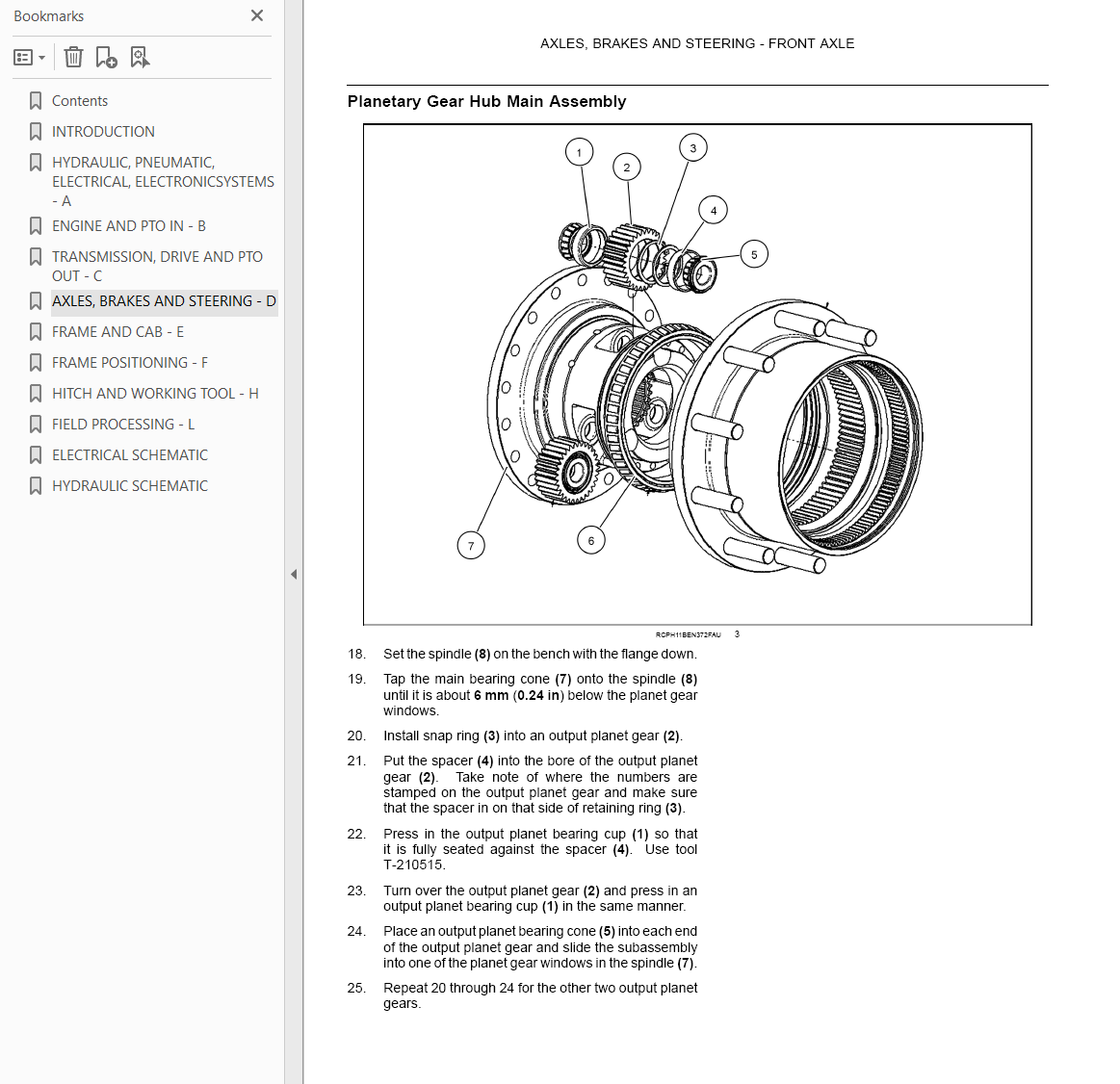The image size is (1120, 1084).
Task: Open HYDRAULIC SCHEMATIC bookmark
Action: click(x=129, y=485)
